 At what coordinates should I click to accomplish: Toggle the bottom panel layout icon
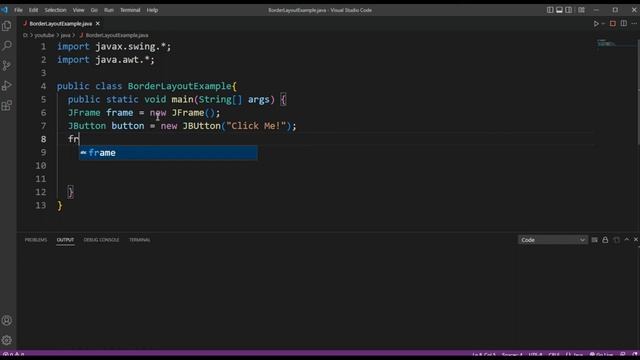(x=559, y=10)
